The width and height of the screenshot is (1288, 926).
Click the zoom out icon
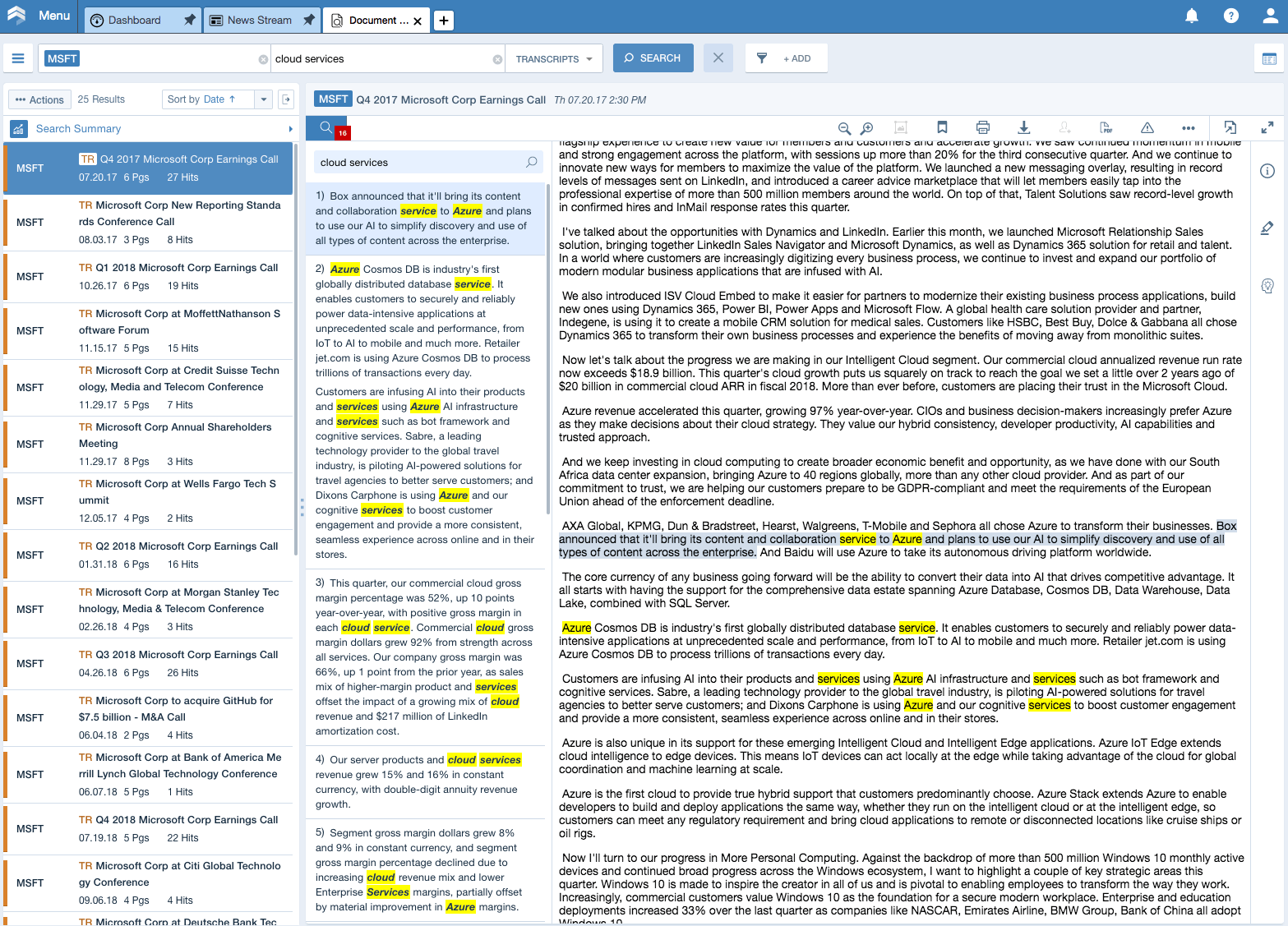(844, 128)
